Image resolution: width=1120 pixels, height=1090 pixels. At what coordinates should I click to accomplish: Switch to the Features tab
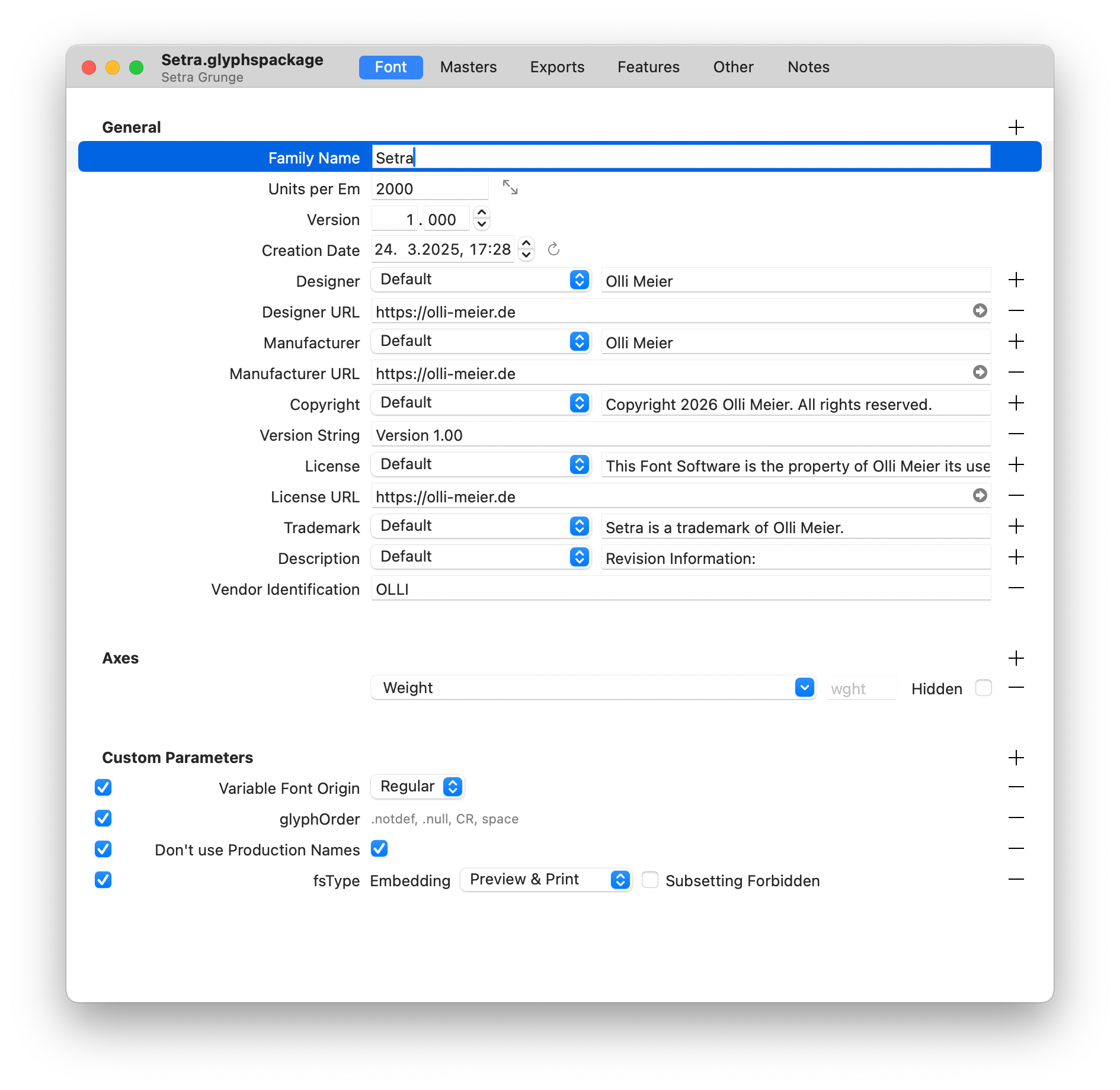click(648, 67)
